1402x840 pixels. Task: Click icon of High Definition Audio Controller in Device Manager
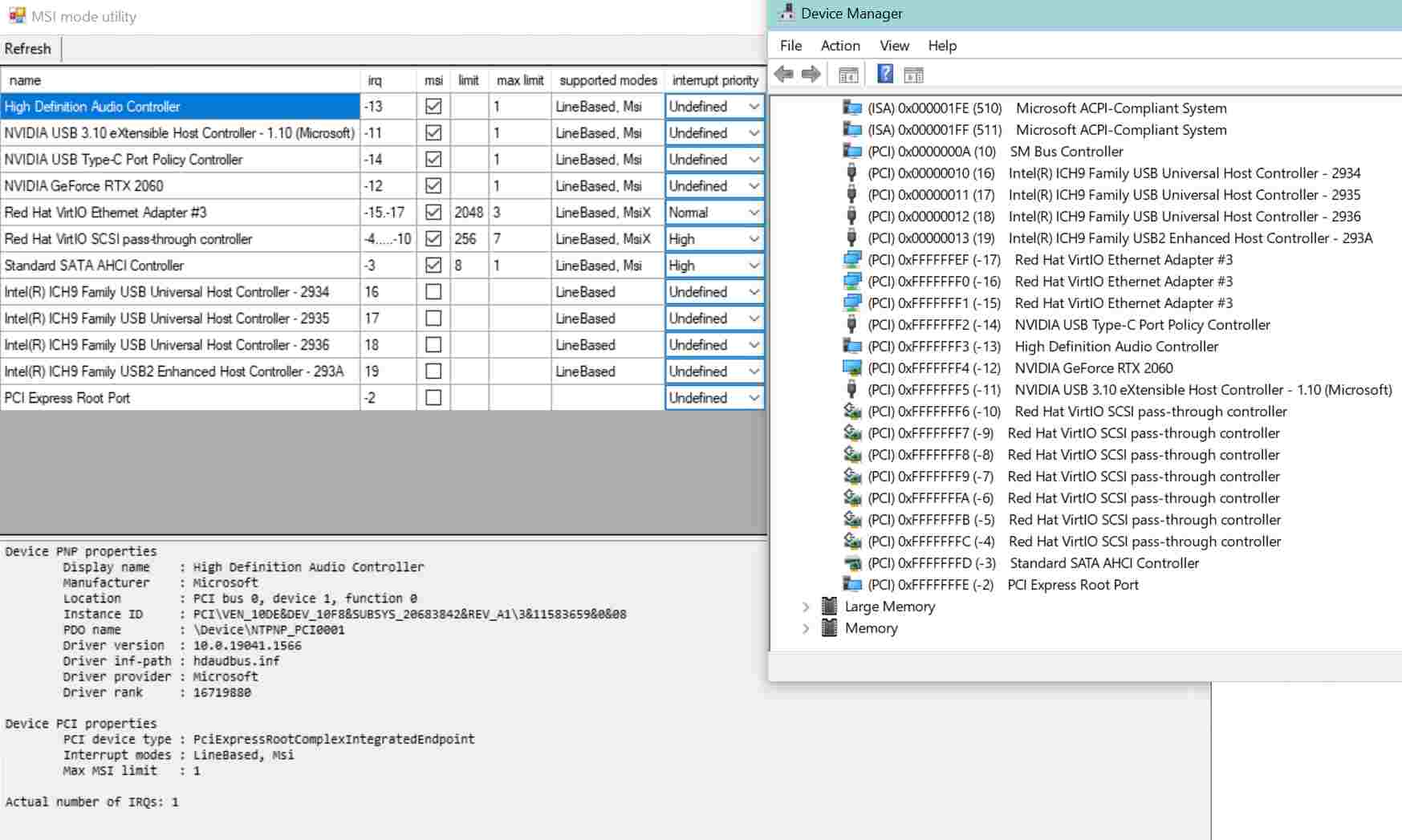click(852, 346)
